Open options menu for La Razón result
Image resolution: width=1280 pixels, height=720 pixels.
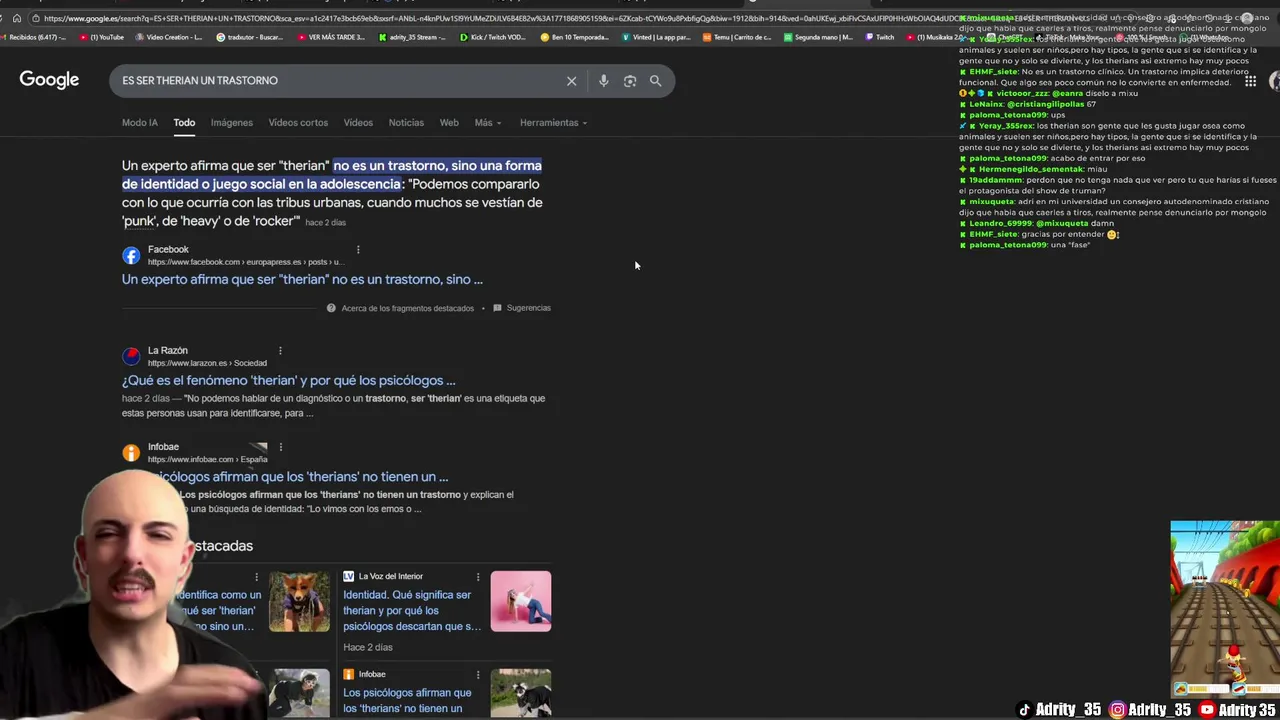(x=280, y=351)
